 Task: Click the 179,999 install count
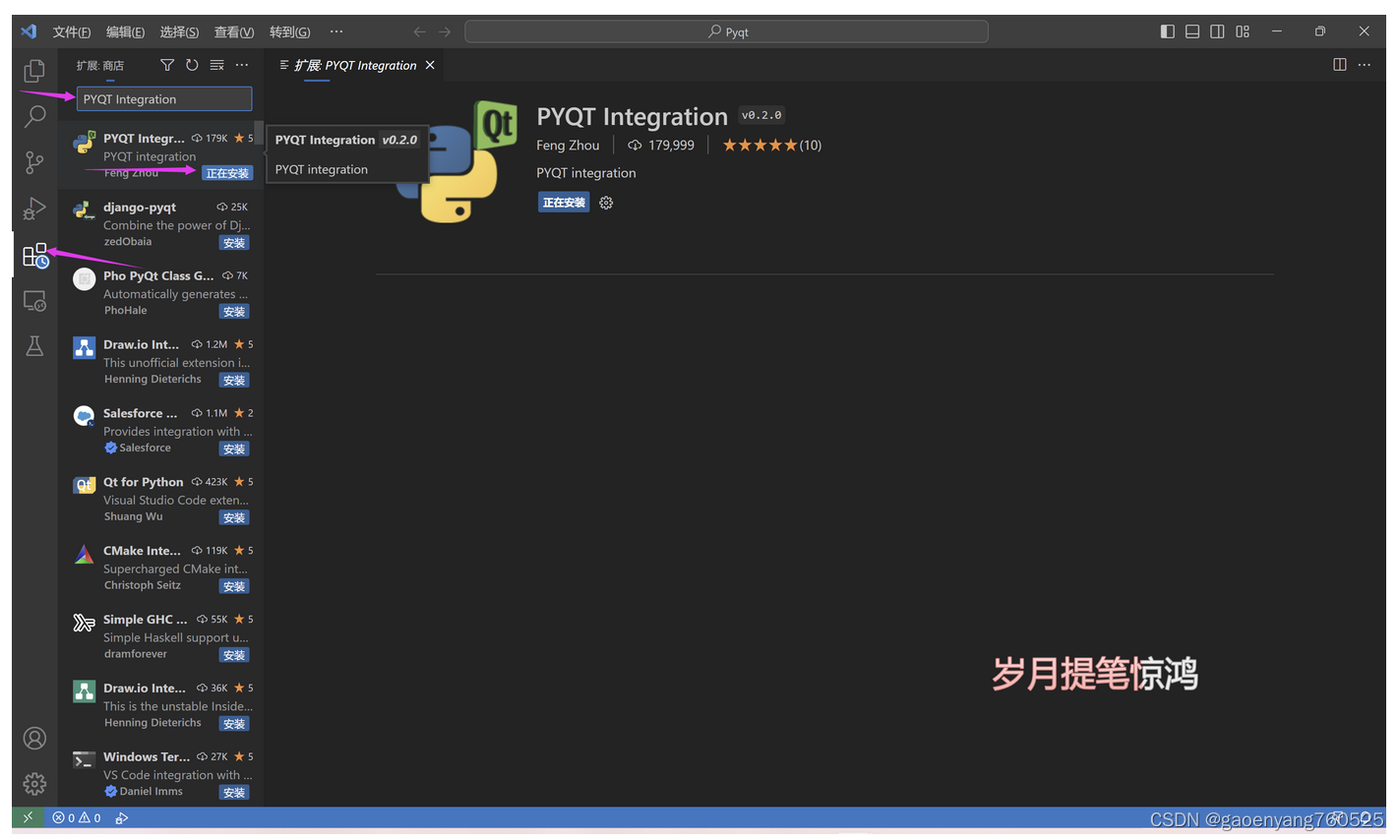coord(661,145)
